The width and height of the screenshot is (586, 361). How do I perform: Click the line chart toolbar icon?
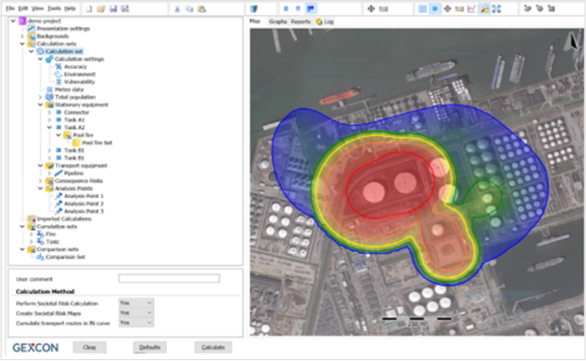472,9
